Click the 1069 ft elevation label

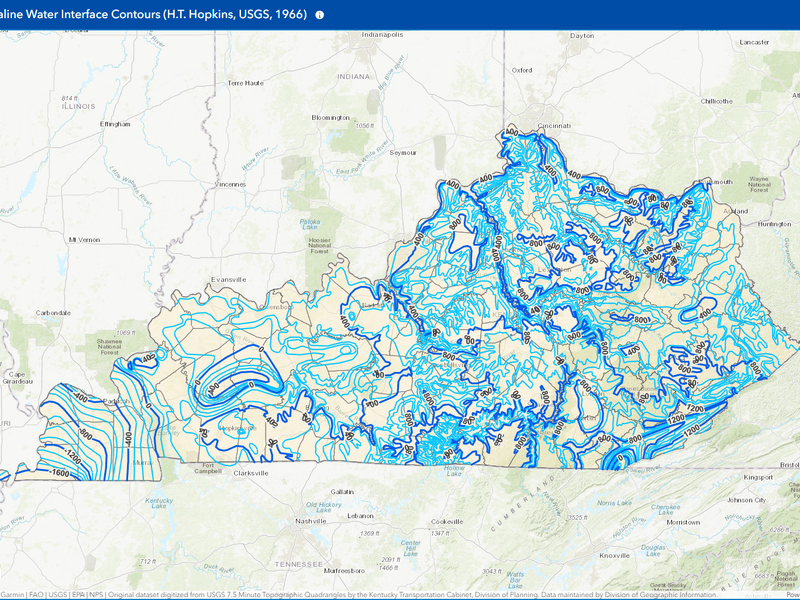click(126, 333)
